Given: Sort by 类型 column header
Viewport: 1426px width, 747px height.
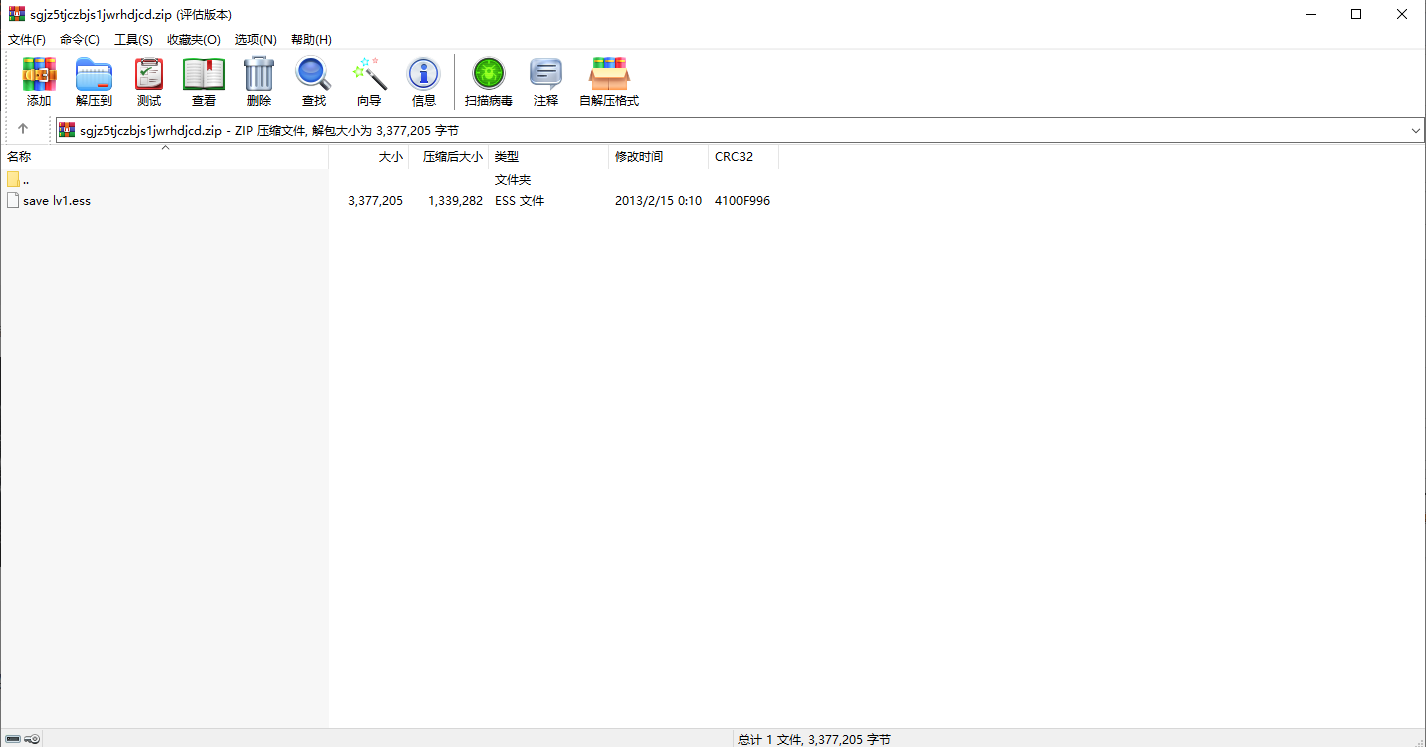Looking at the screenshot, I should tap(549, 157).
